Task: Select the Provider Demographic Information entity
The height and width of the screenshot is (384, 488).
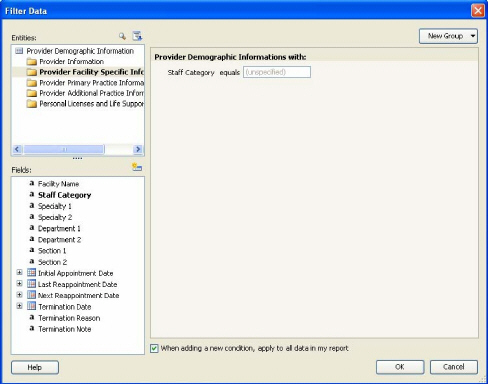Action: tap(80, 51)
